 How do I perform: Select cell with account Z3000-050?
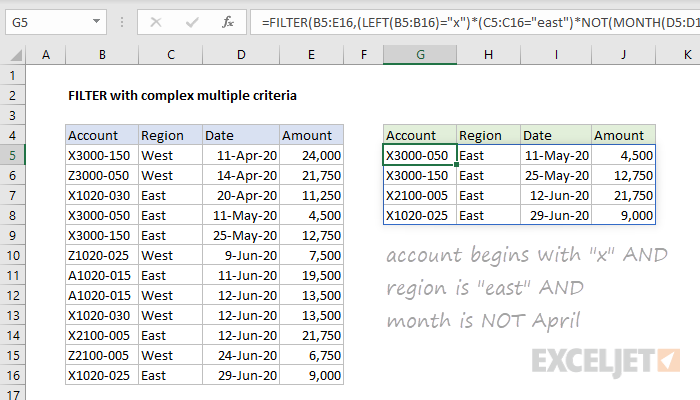tap(102, 175)
